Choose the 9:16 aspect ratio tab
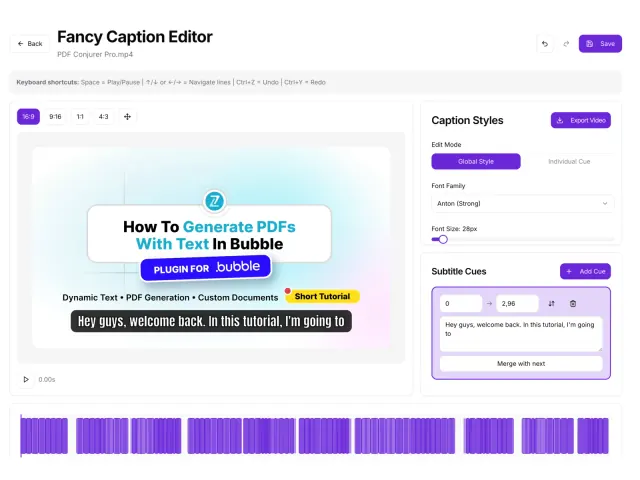 [55, 117]
